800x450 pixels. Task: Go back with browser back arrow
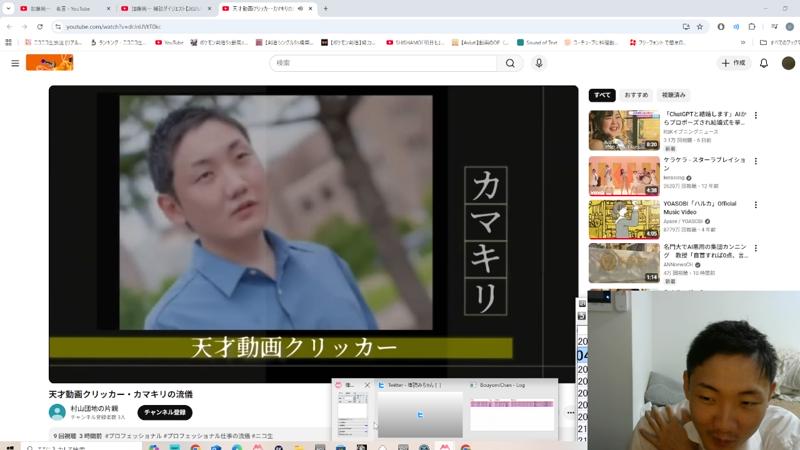[x=9, y=27]
